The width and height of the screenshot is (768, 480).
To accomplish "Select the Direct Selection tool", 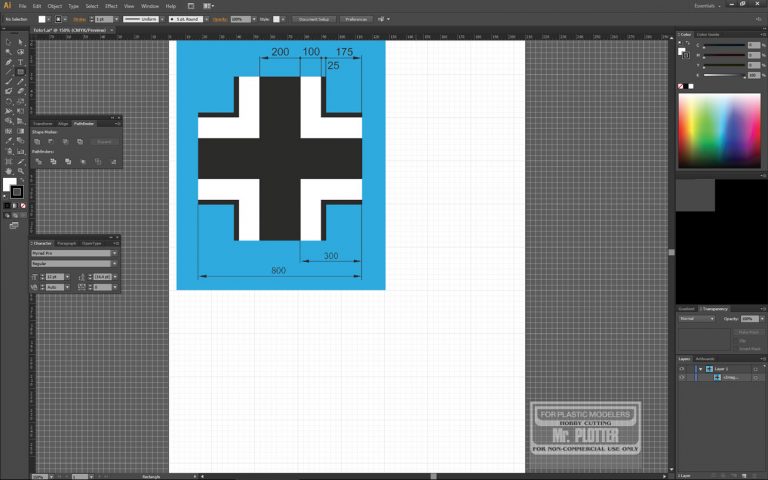I will coord(21,42).
